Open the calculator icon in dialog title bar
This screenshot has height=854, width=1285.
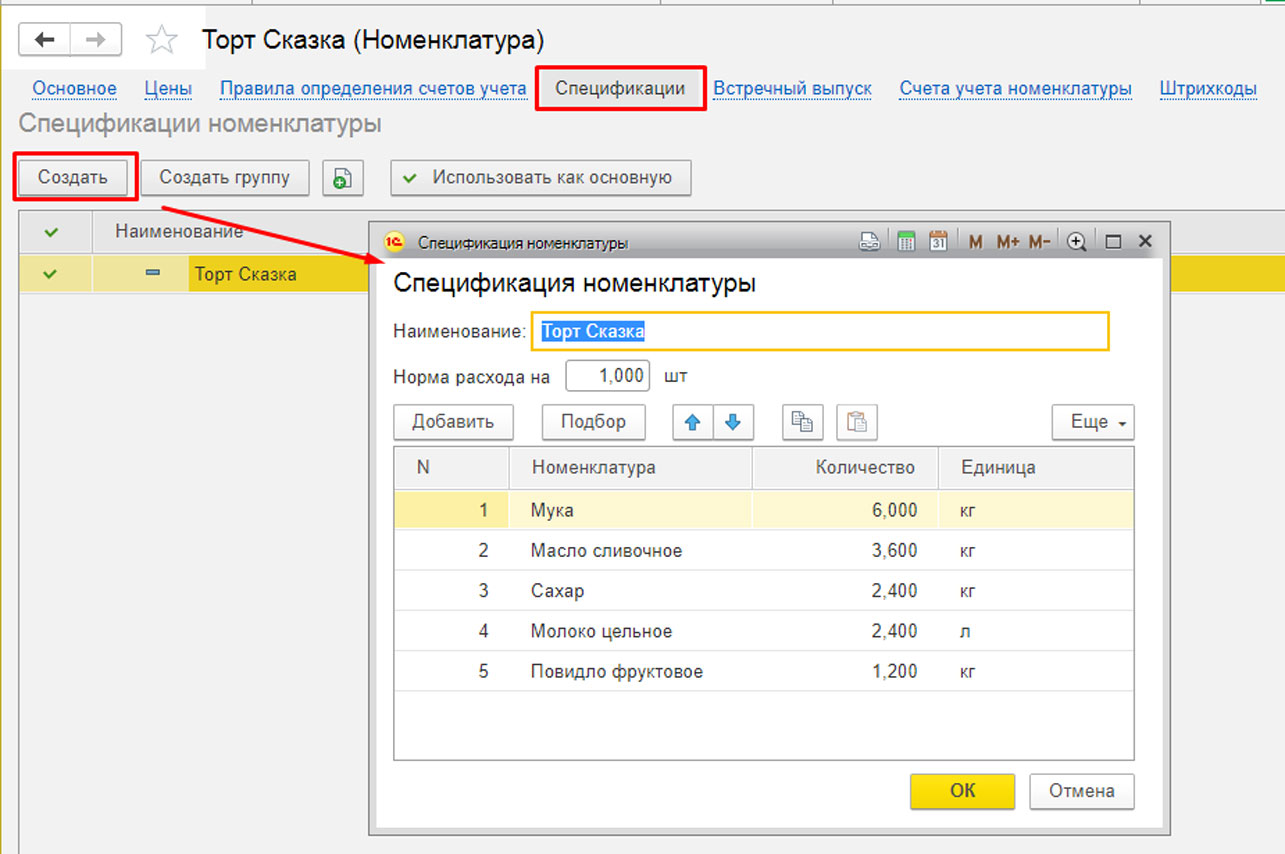(906, 242)
